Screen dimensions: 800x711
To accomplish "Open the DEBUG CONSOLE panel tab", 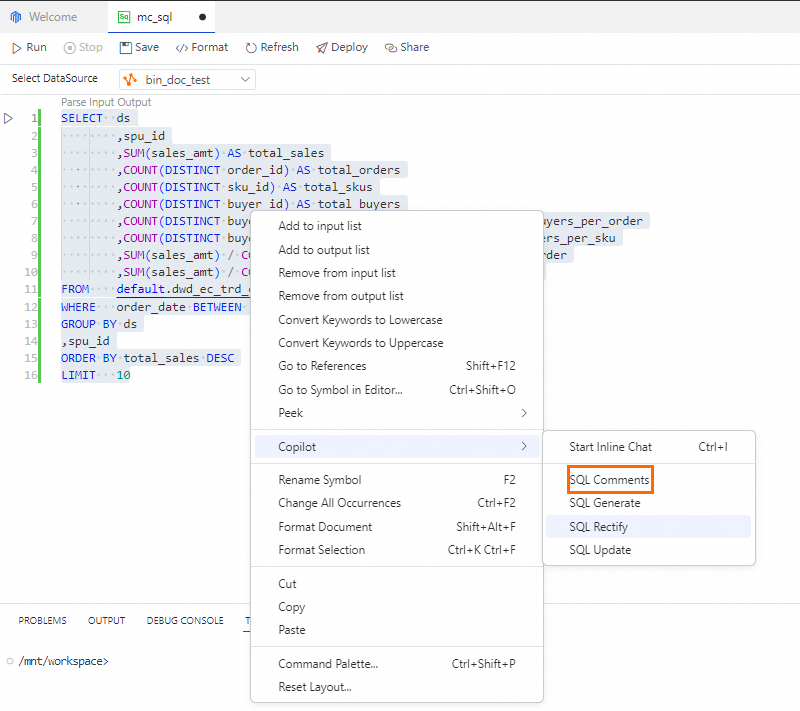I will coord(185,621).
